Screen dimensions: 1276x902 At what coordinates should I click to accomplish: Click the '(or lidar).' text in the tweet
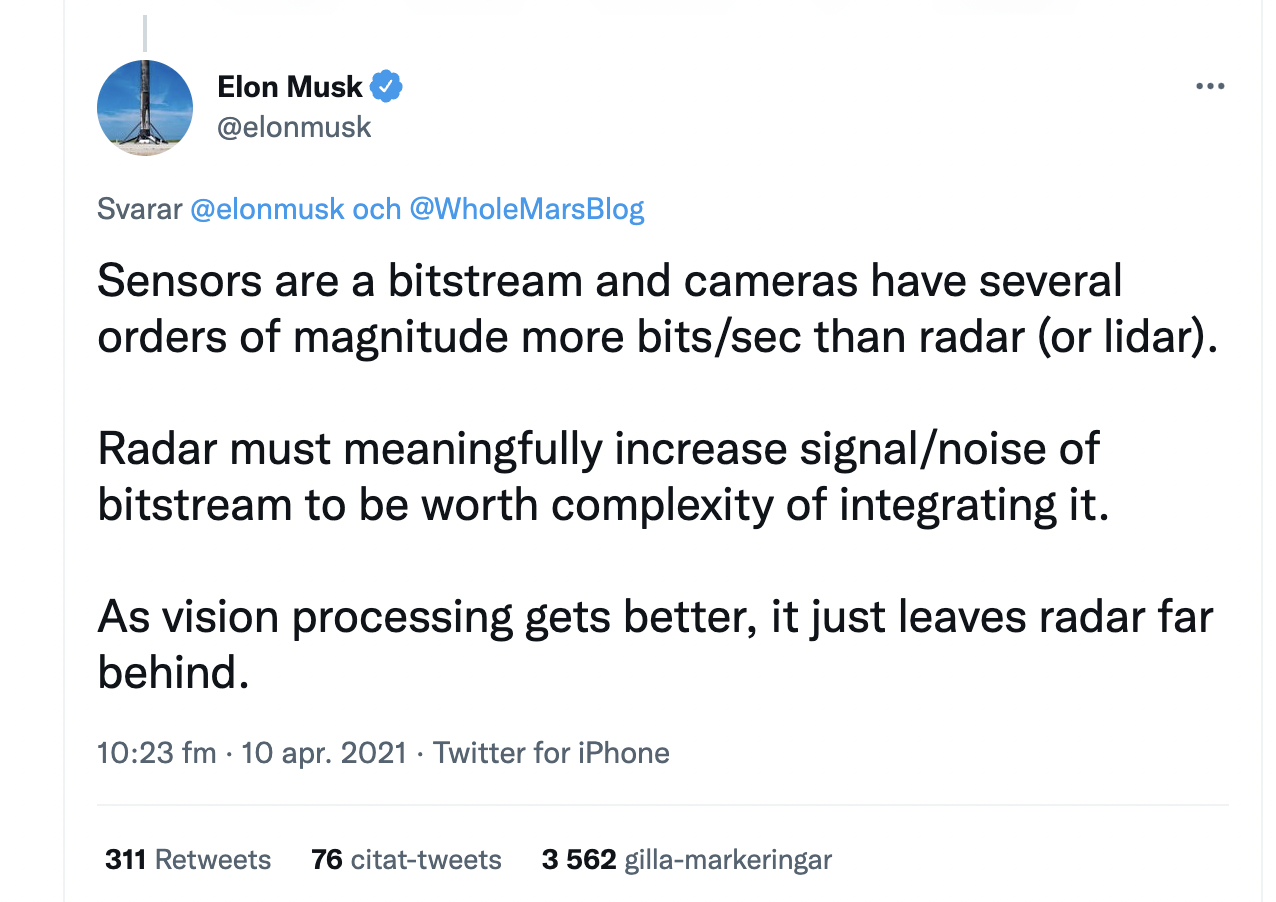tap(1128, 337)
